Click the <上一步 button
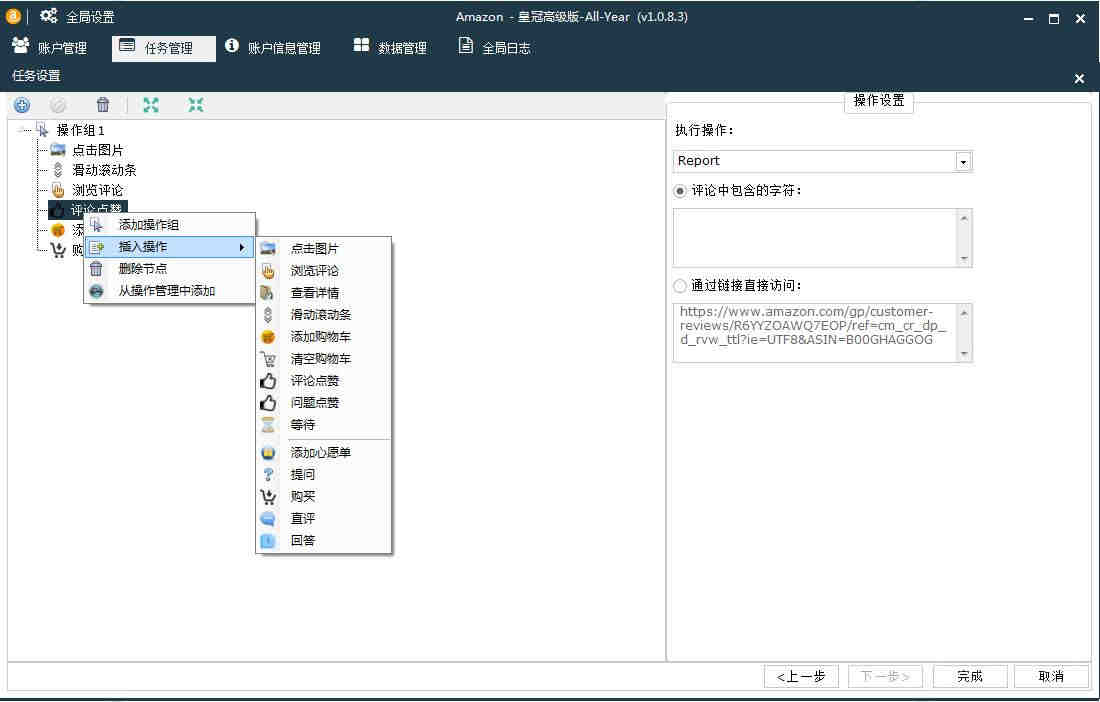1100x702 pixels. pos(801,677)
